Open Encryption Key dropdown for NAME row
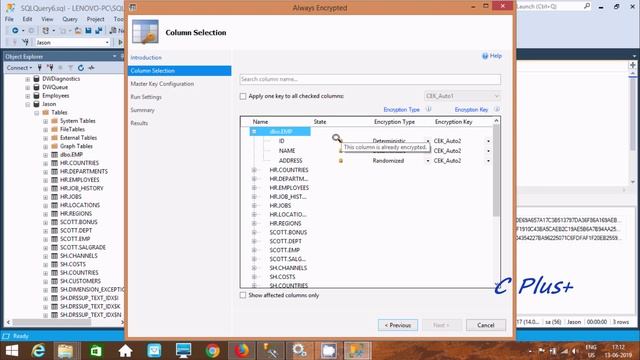This screenshot has height=360, width=640. point(488,151)
